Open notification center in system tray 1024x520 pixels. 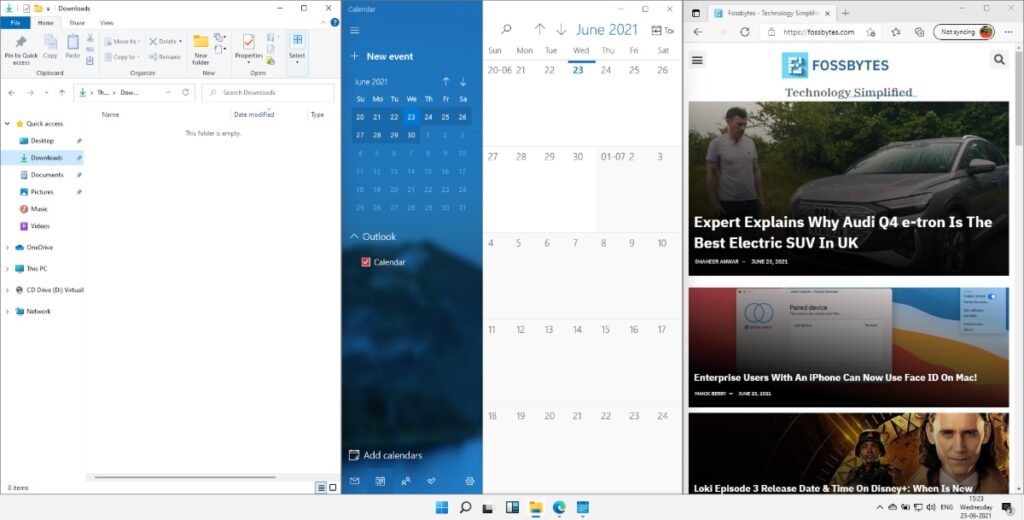pyautogui.click(x=1008, y=508)
